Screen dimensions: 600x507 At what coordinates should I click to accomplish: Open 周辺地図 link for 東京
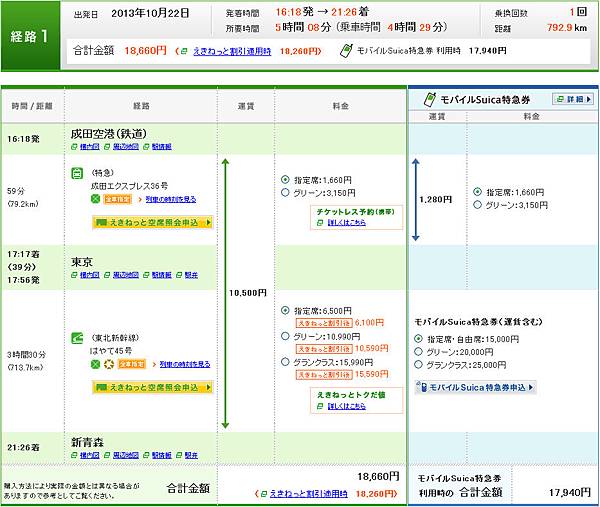tap(126, 275)
